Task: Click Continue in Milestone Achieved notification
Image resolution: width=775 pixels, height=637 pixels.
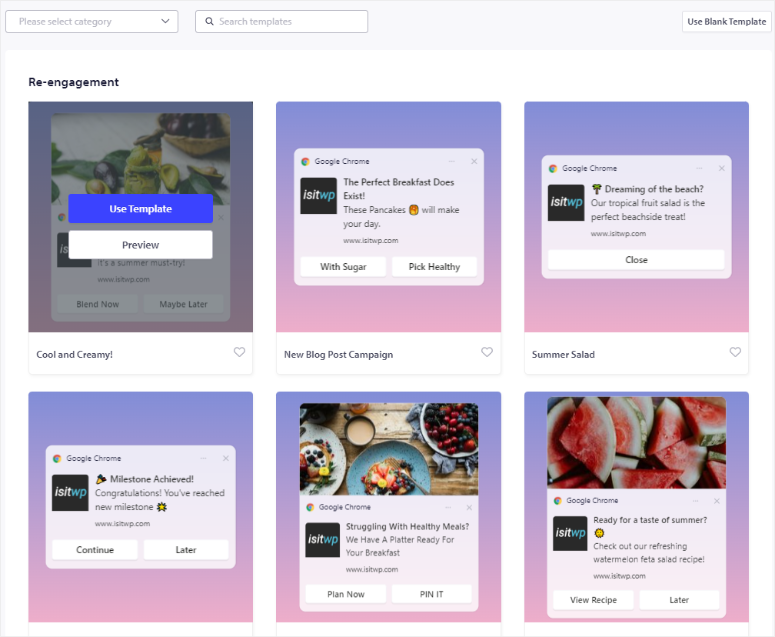Action: pos(95,550)
